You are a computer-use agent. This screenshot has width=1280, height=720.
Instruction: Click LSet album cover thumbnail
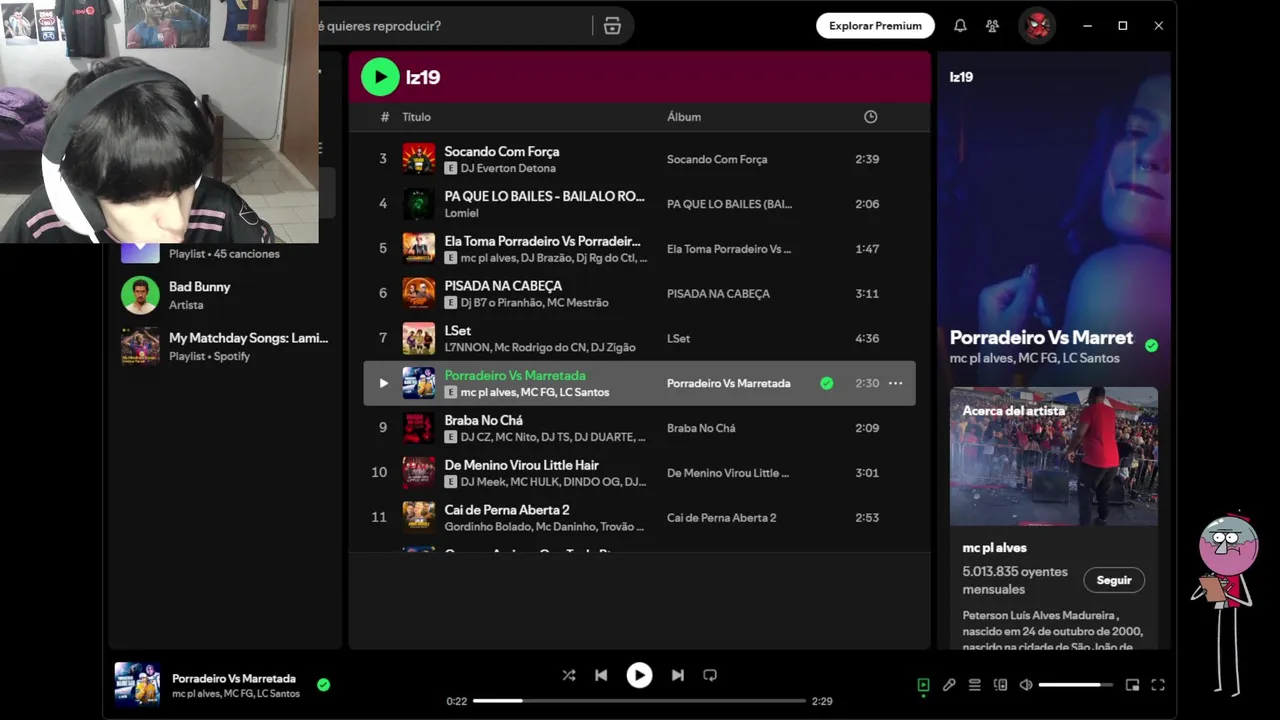click(419, 338)
